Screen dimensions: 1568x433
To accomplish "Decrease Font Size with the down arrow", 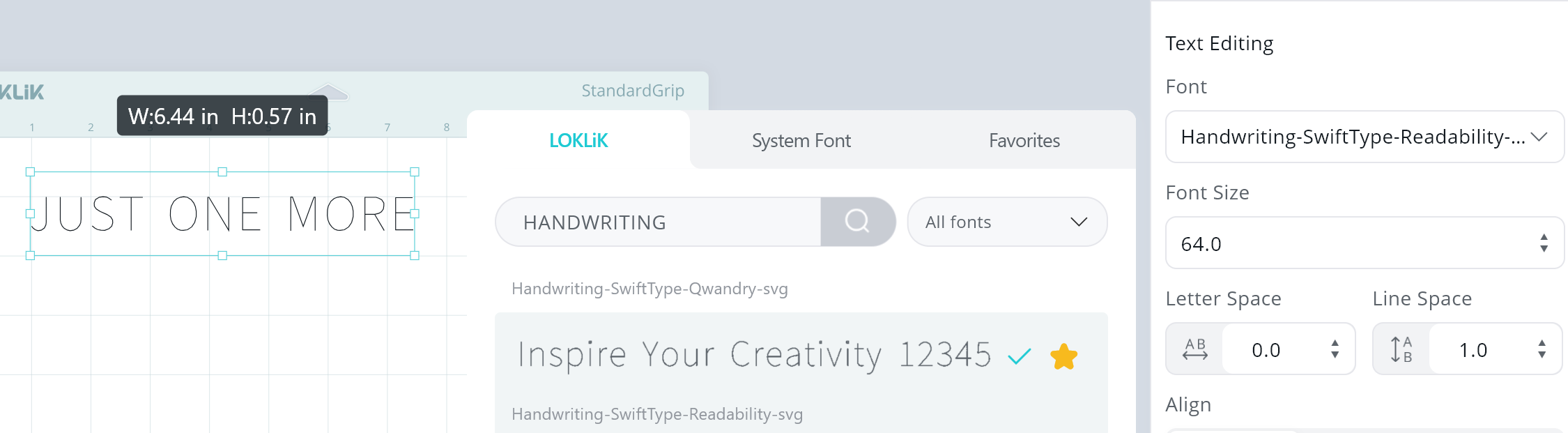I will (x=1544, y=249).
